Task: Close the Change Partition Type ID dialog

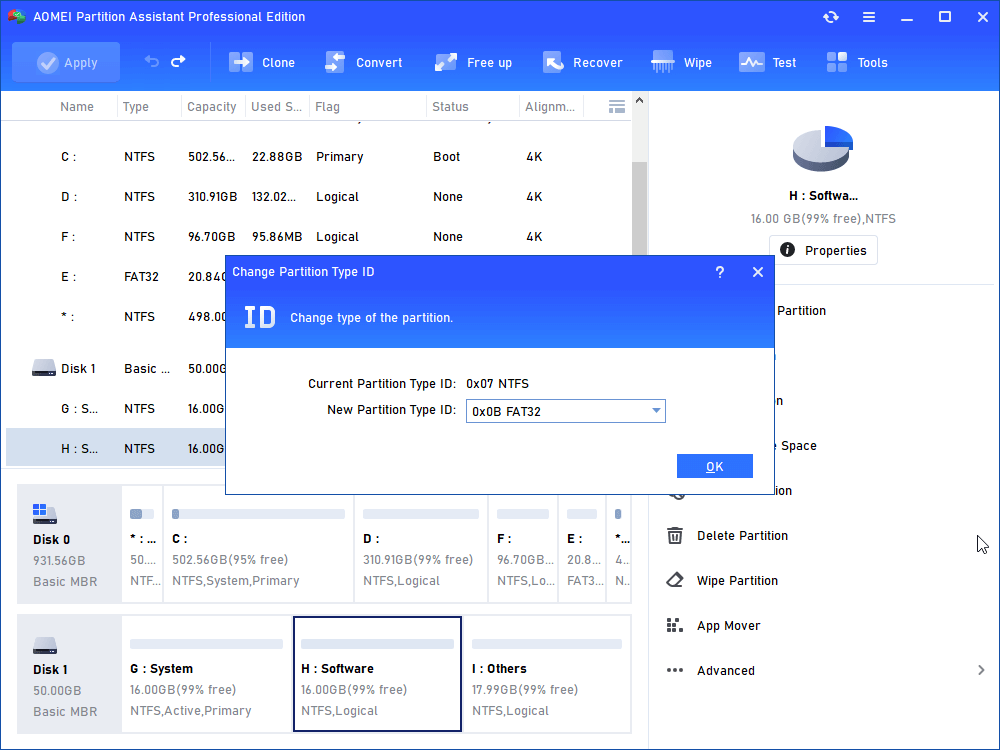Action: click(758, 272)
